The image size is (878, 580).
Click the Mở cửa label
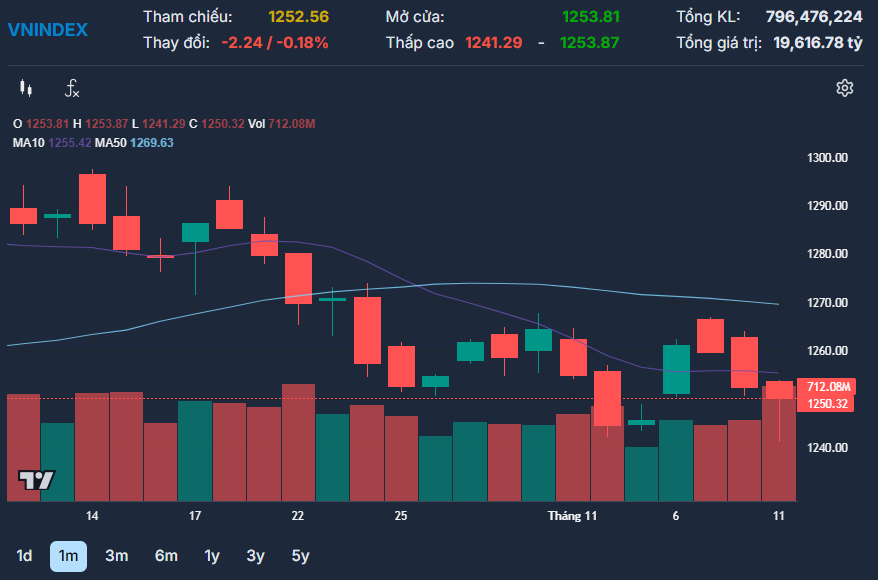pos(415,17)
